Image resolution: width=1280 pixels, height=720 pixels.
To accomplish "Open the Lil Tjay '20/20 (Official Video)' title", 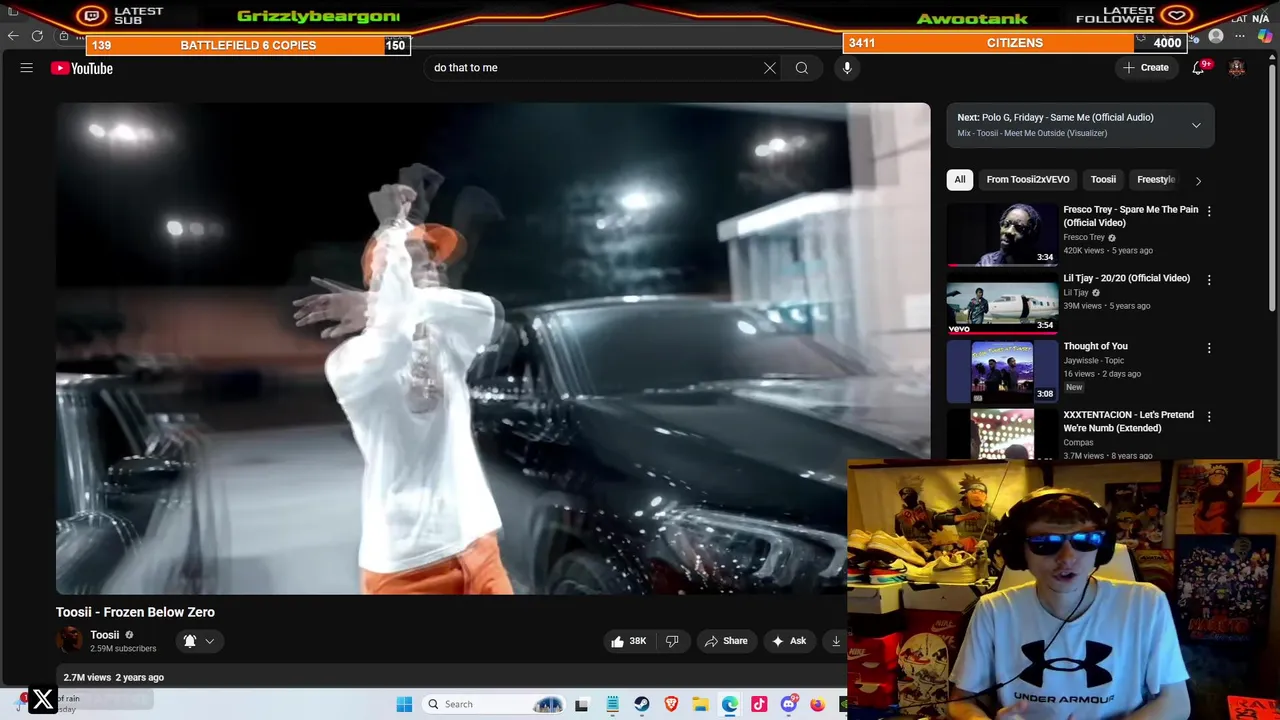I will click(1126, 278).
